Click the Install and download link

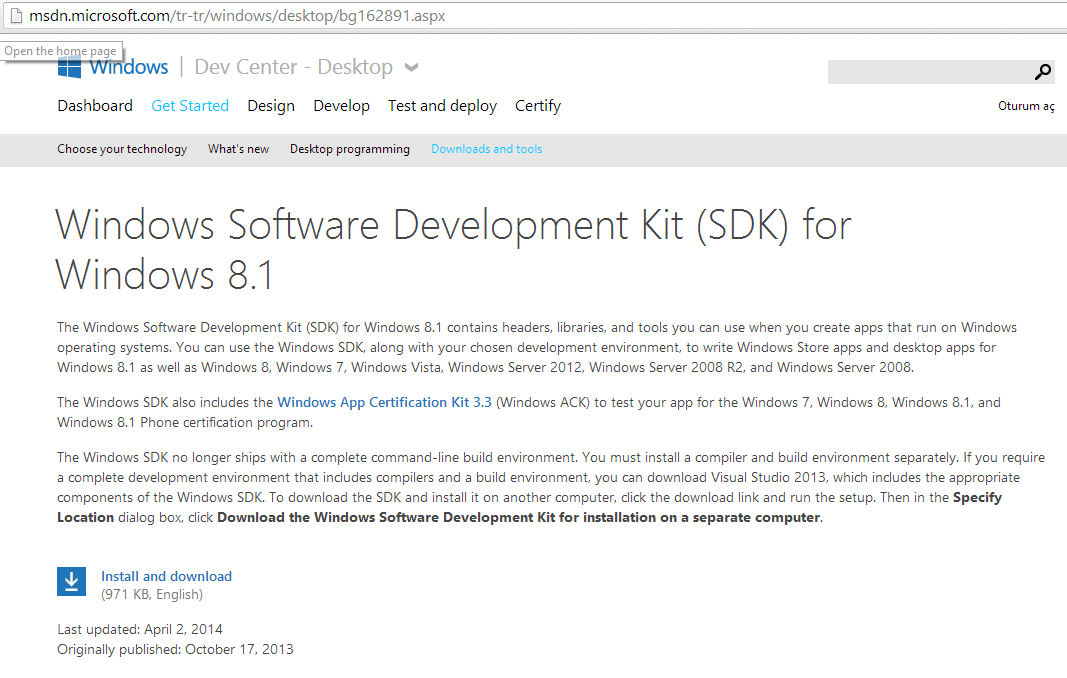pos(167,576)
